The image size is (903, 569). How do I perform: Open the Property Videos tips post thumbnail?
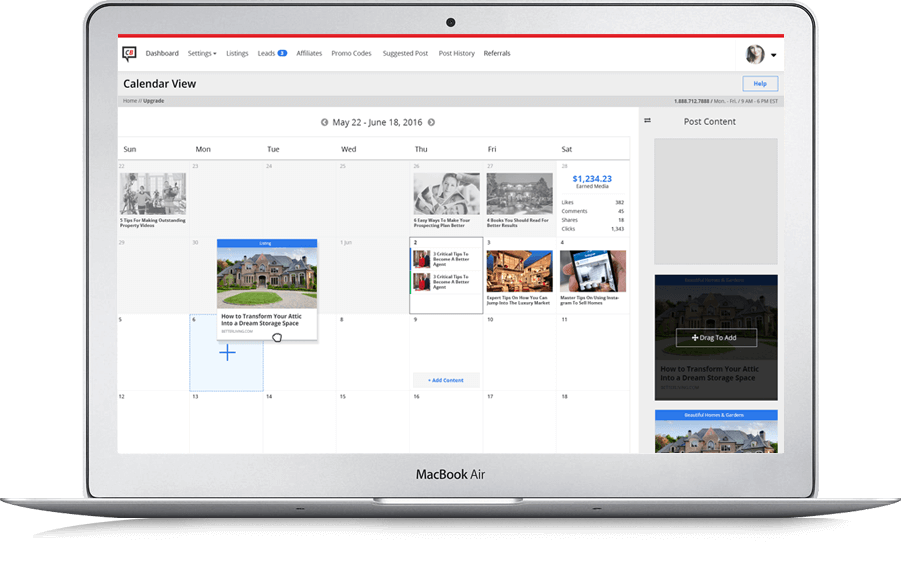point(153,194)
